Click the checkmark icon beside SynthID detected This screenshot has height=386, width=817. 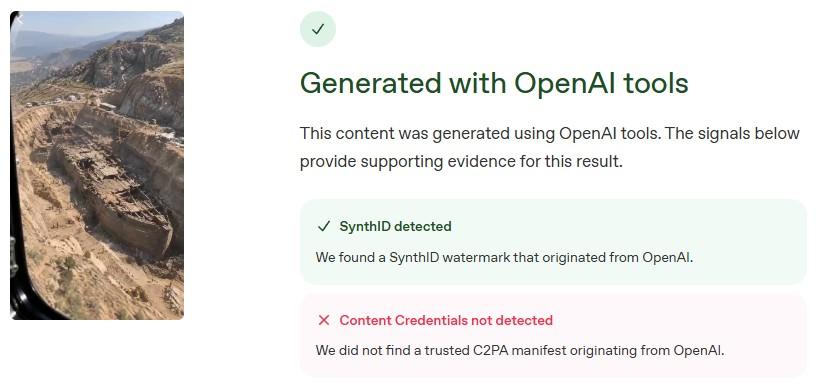(x=324, y=226)
